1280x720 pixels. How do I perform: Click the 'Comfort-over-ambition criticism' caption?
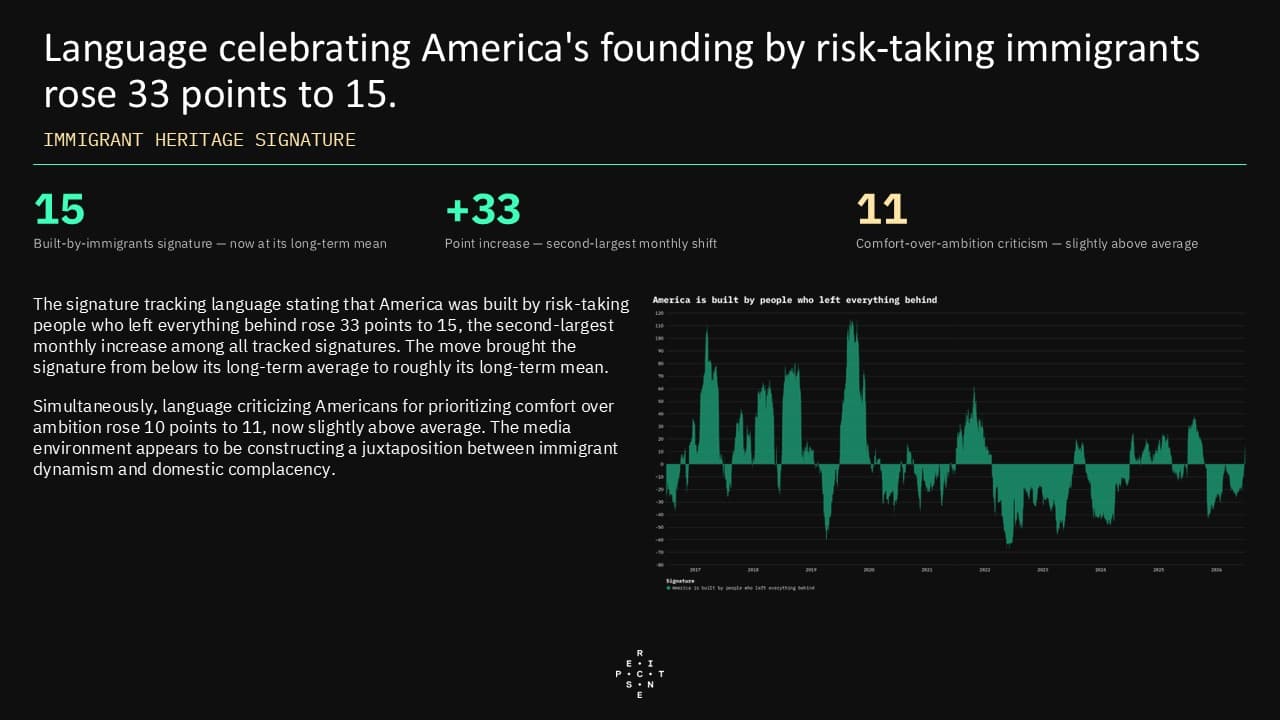[x=1027, y=244]
